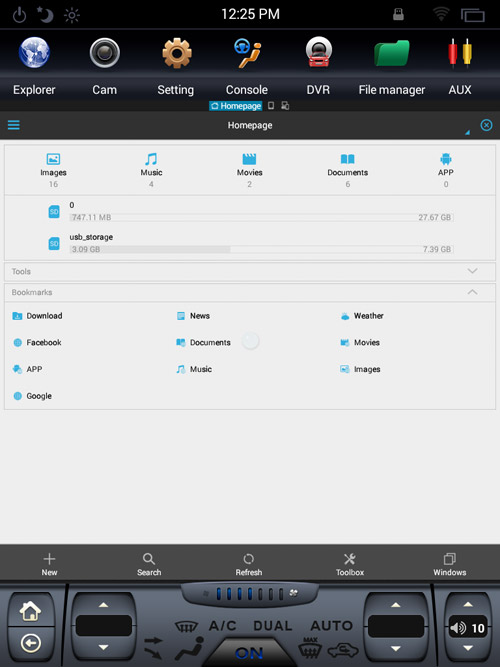Select the usb_storage usage bar

[x=261, y=249]
